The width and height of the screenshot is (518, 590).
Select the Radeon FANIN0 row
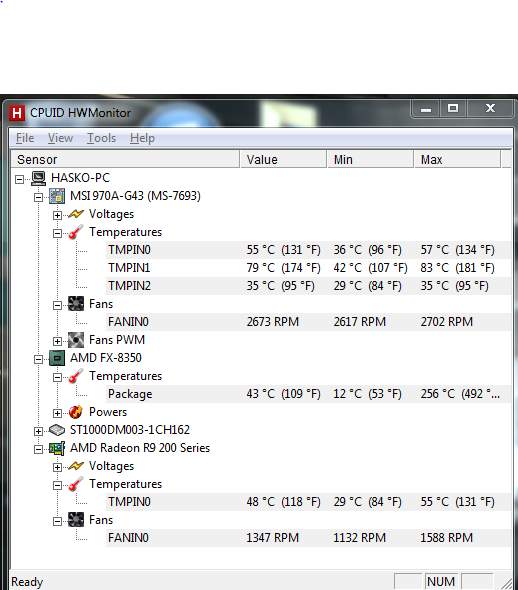308,538
